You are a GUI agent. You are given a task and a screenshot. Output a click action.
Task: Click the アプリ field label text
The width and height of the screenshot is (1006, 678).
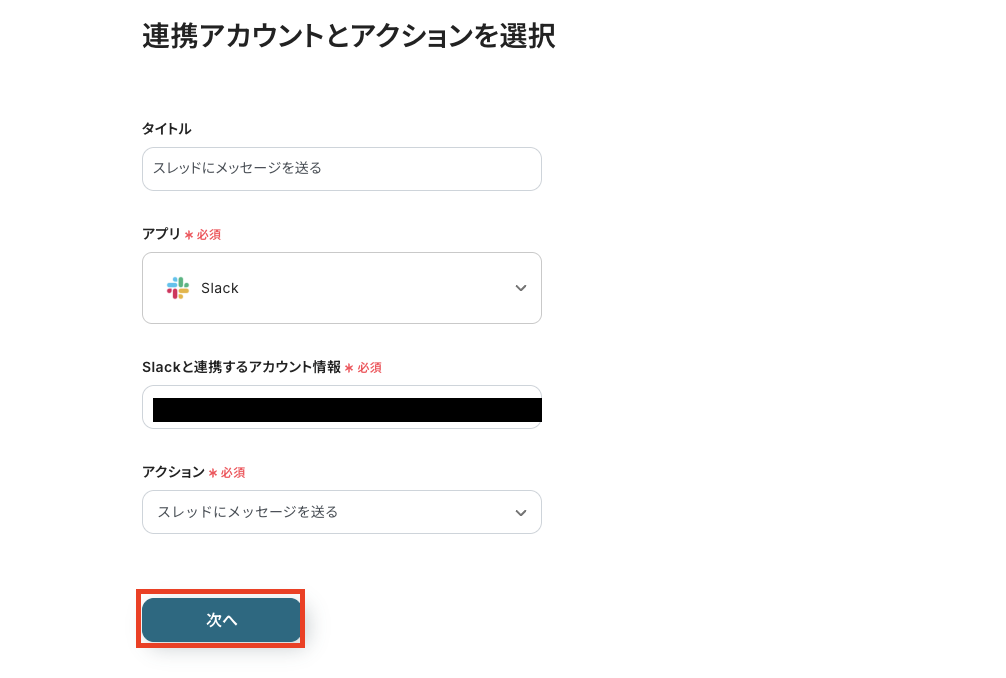(x=160, y=234)
